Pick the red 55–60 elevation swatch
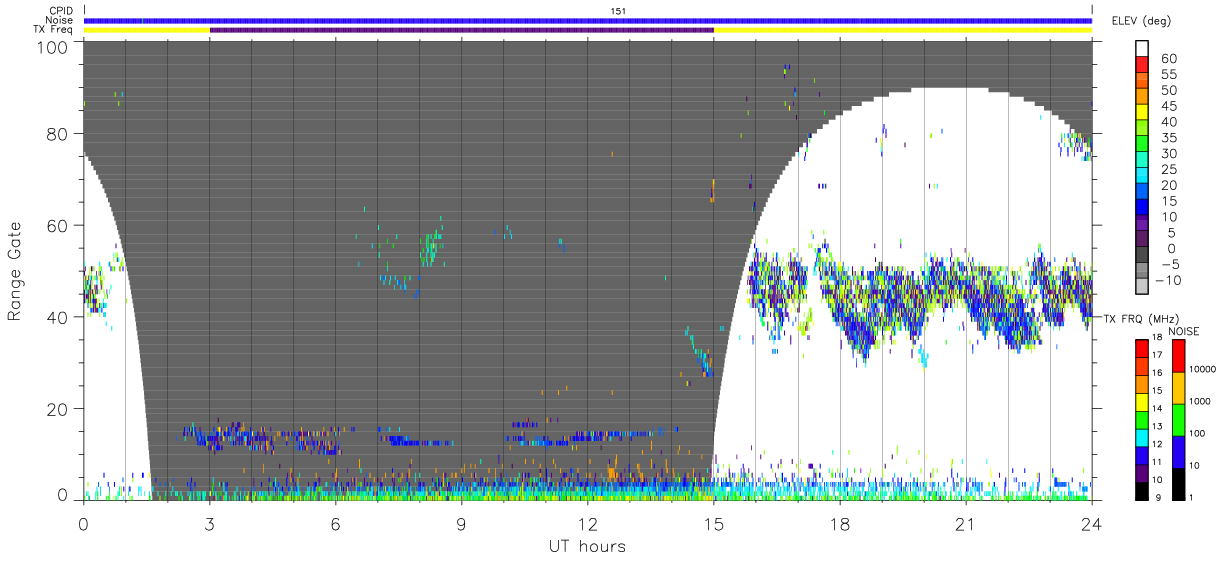The height and width of the screenshot is (567, 1228). coord(1142,66)
